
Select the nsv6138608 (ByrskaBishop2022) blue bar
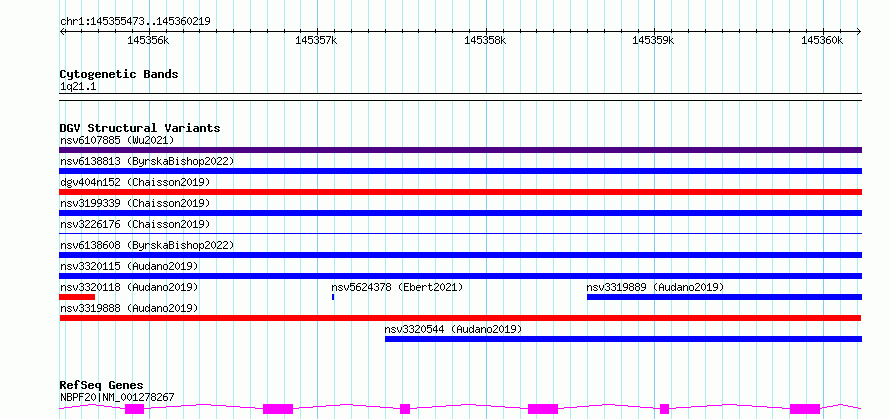[460, 255]
